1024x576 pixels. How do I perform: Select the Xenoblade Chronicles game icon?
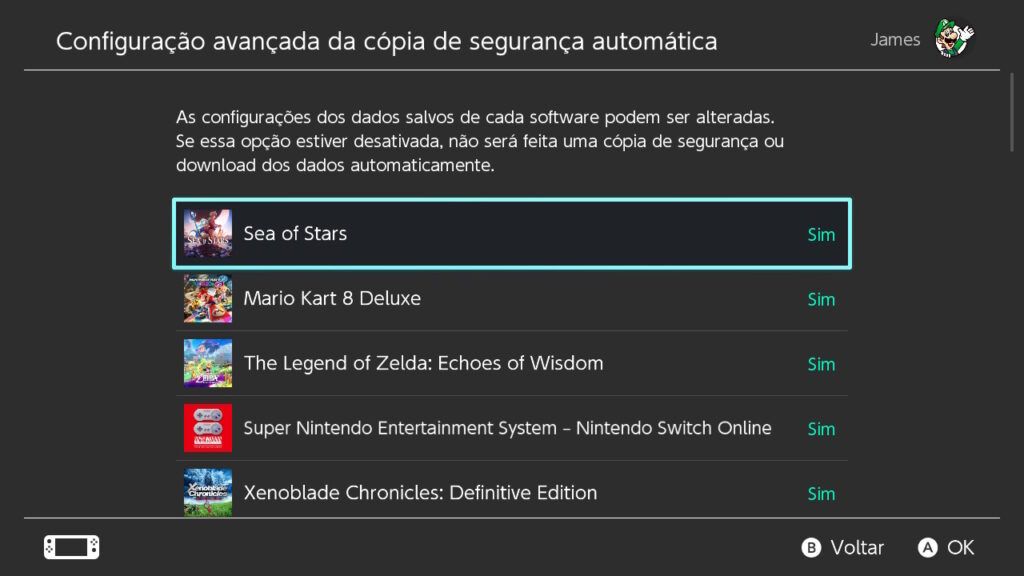click(x=207, y=492)
